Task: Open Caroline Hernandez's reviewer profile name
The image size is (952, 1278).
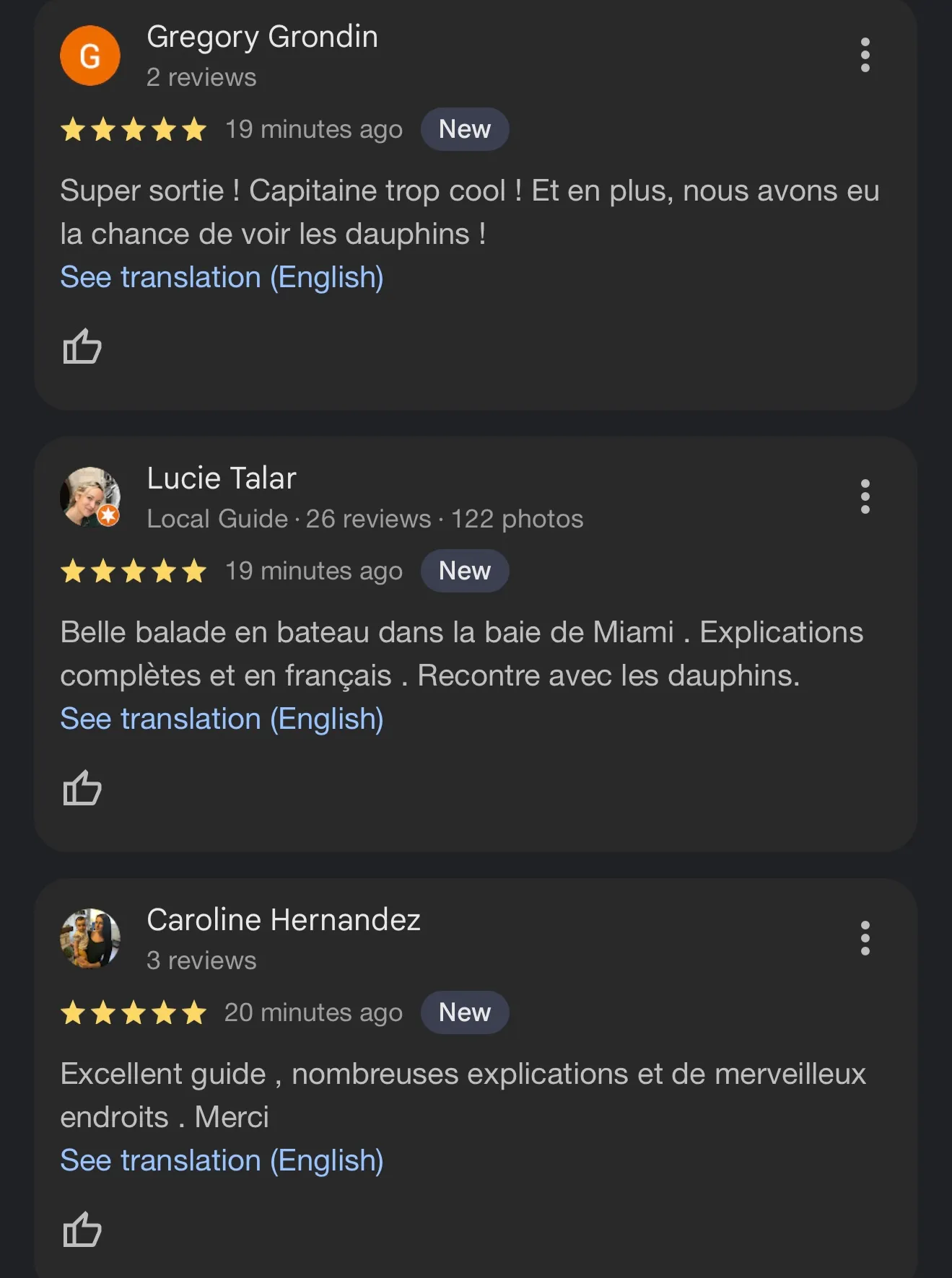Action: [x=284, y=920]
